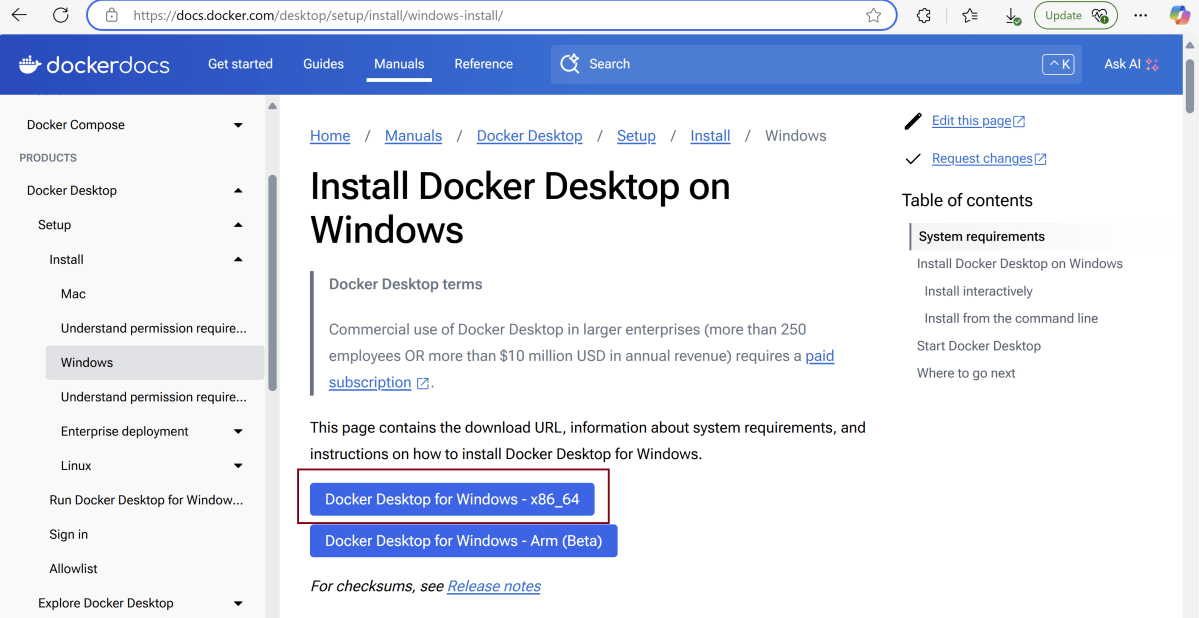Open the Release notes link
Image resolution: width=1199 pixels, height=618 pixels.
494,586
